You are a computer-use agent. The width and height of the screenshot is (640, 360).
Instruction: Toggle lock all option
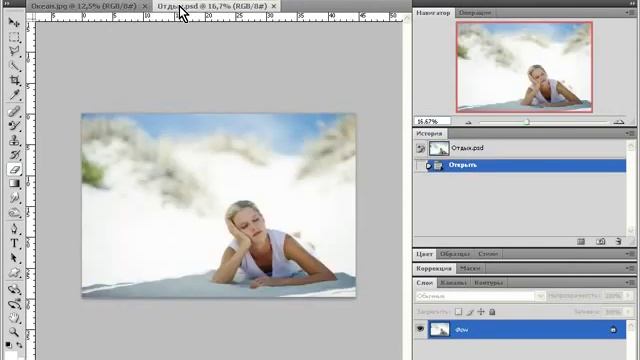tap(492, 312)
